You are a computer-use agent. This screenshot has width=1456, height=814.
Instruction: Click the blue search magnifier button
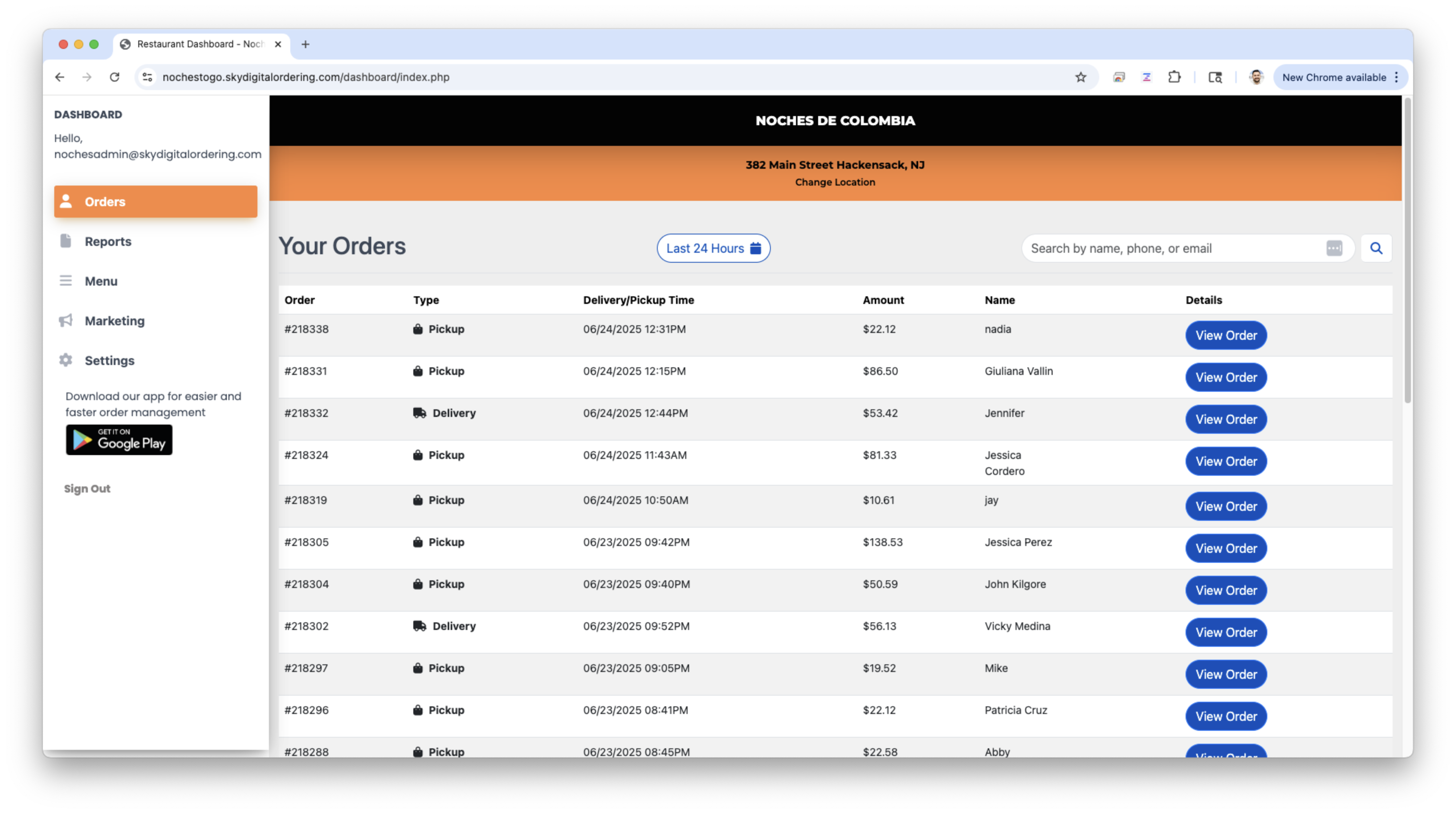[1376, 248]
